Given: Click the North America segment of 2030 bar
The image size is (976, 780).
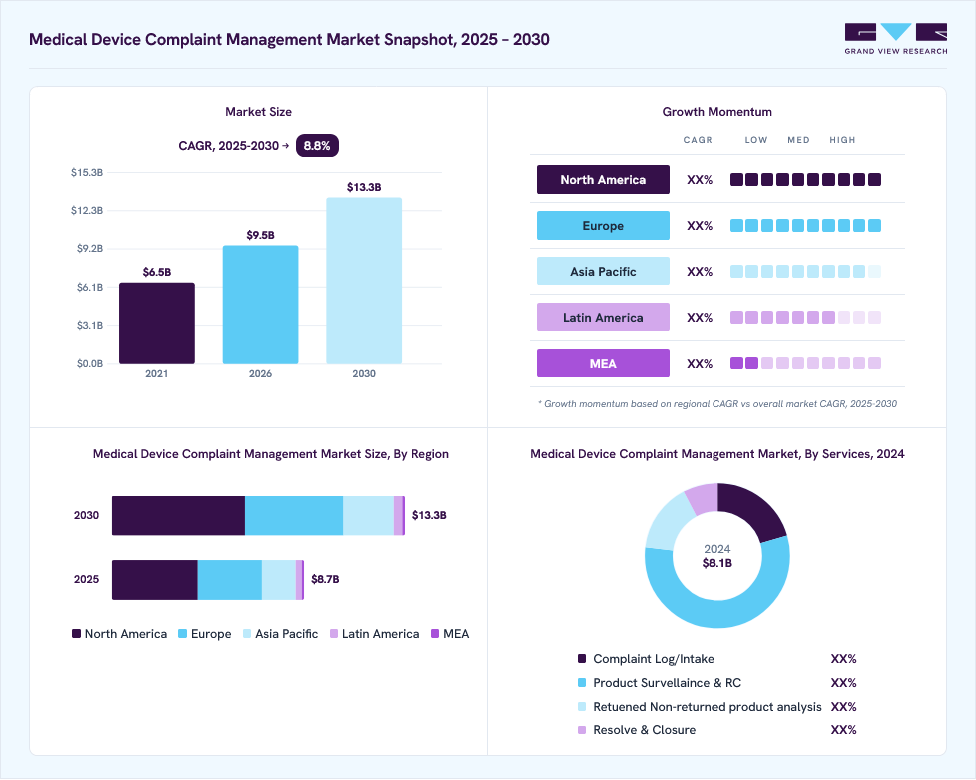Looking at the screenshot, I should click(x=178, y=515).
